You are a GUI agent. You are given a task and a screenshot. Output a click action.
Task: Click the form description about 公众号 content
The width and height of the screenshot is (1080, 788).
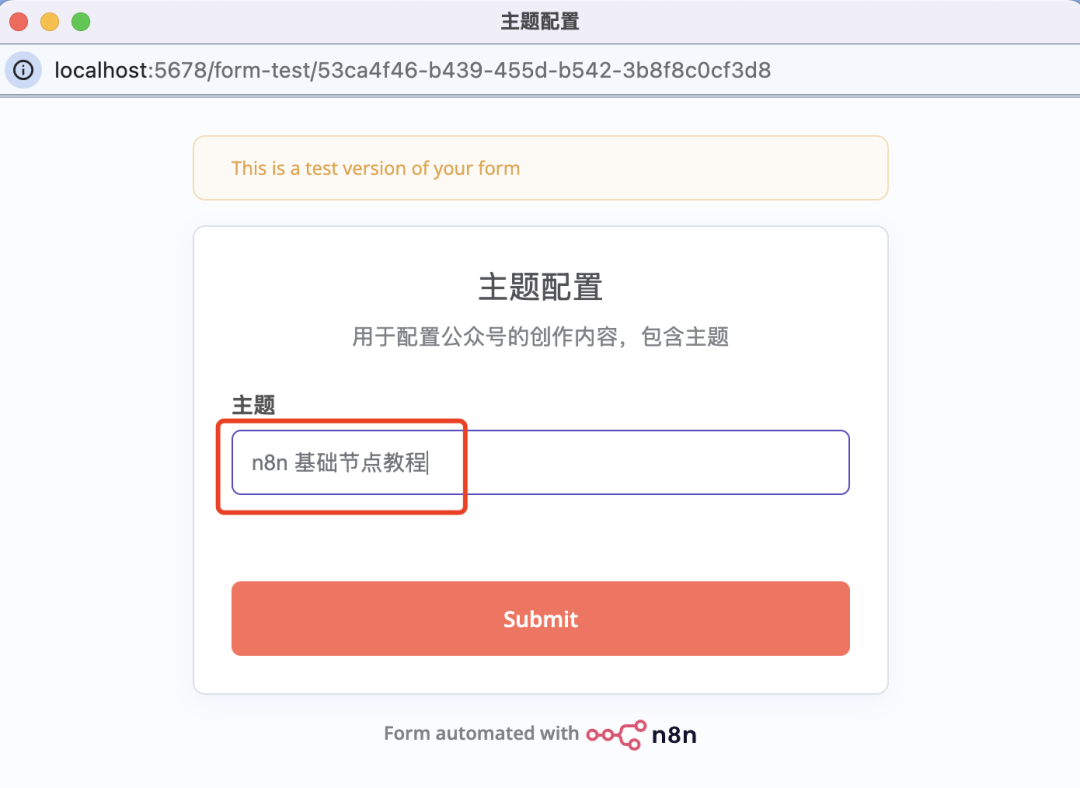tap(540, 337)
